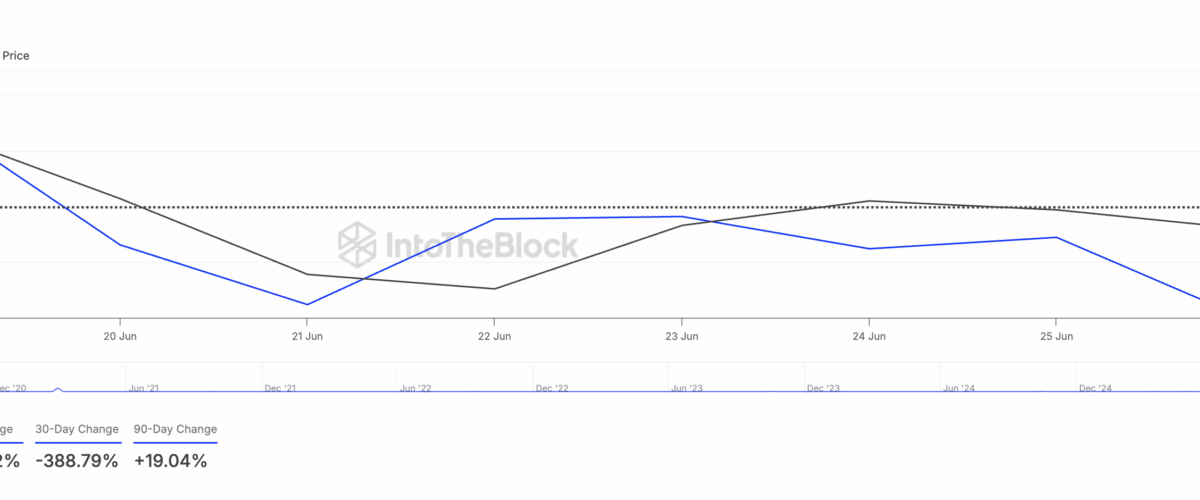This screenshot has width=1200, height=500.
Task: Jump to Dec '24 in range navigator
Action: pyautogui.click(x=1096, y=388)
